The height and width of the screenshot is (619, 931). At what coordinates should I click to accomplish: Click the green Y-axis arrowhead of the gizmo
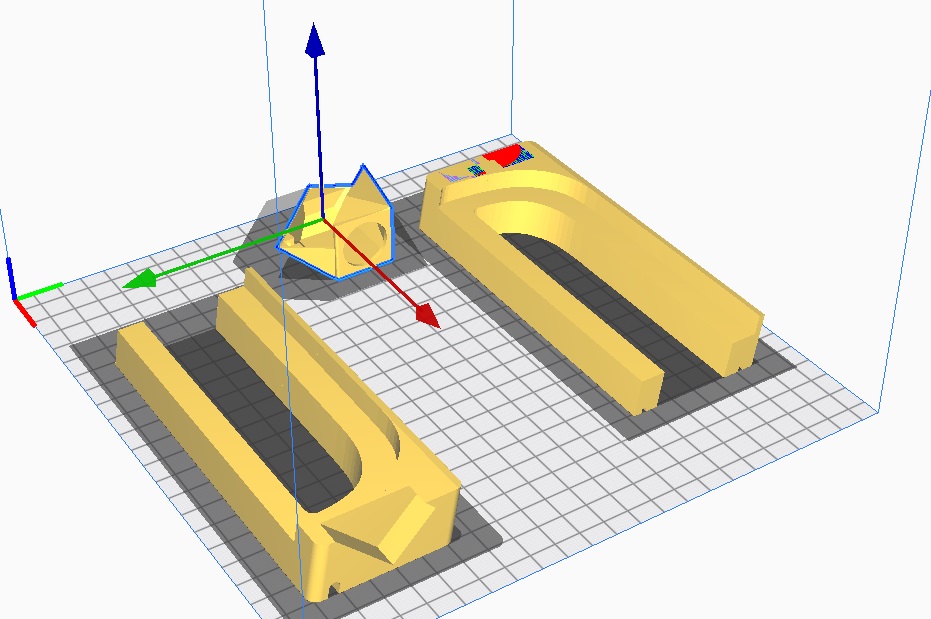tap(139, 280)
